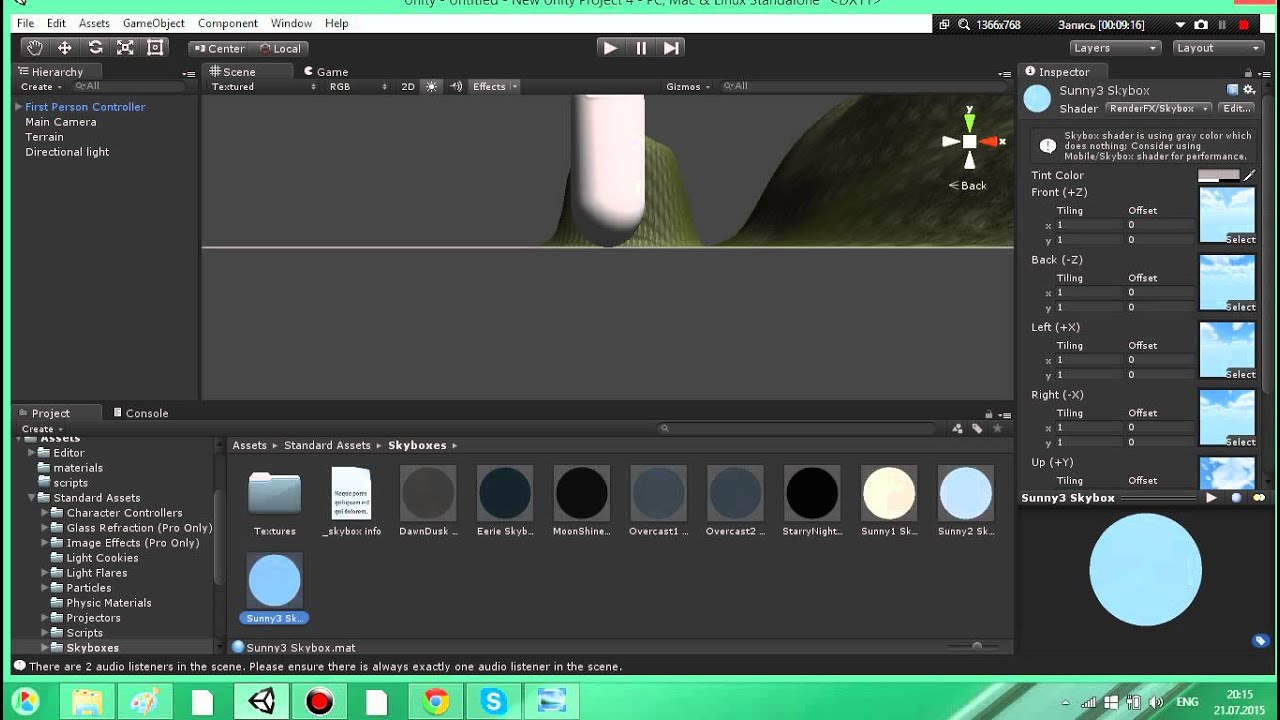1280x720 pixels.
Task: Open the GameObject menu
Action: tap(153, 23)
